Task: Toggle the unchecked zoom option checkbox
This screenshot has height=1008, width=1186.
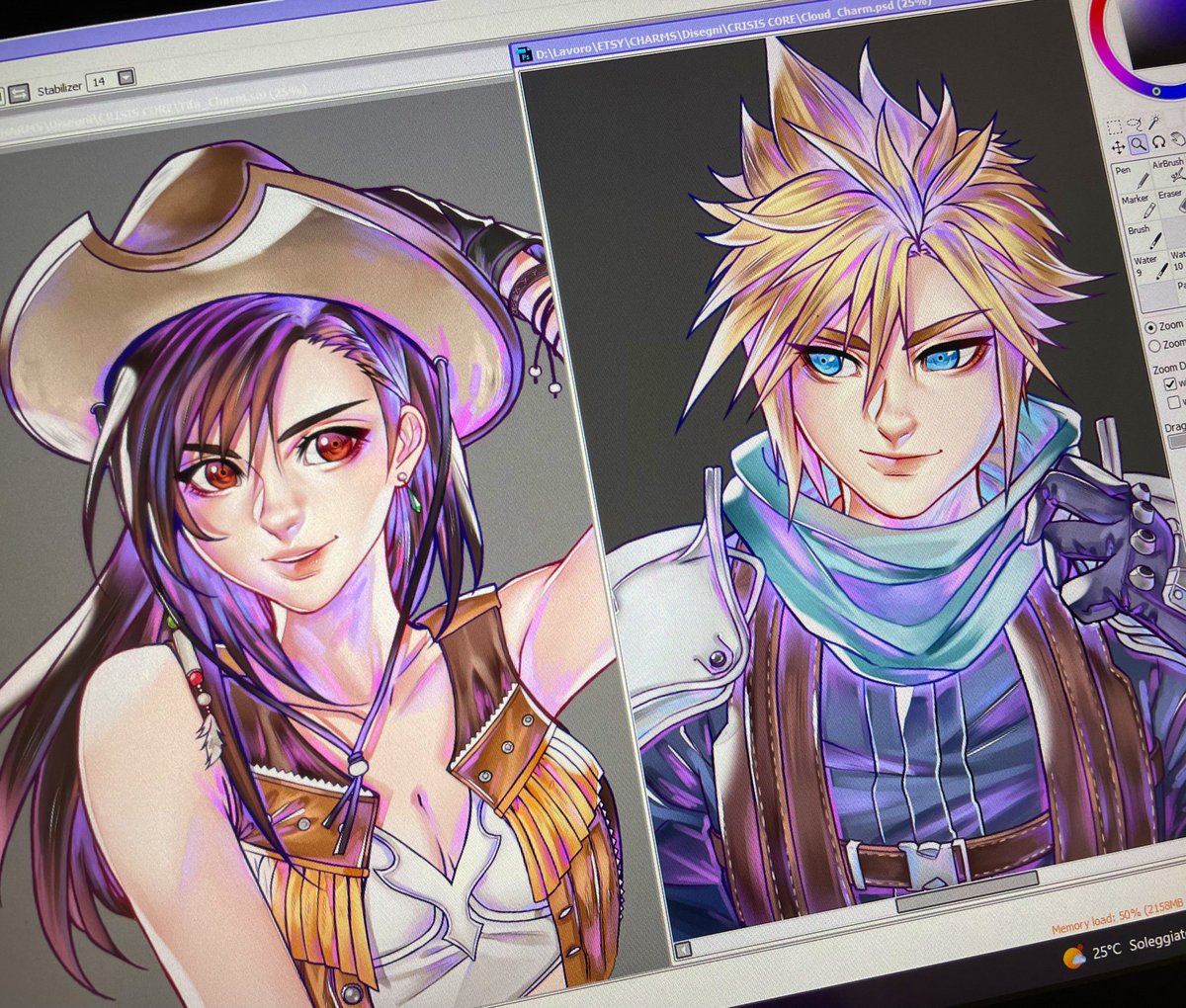Action: coord(1174,402)
